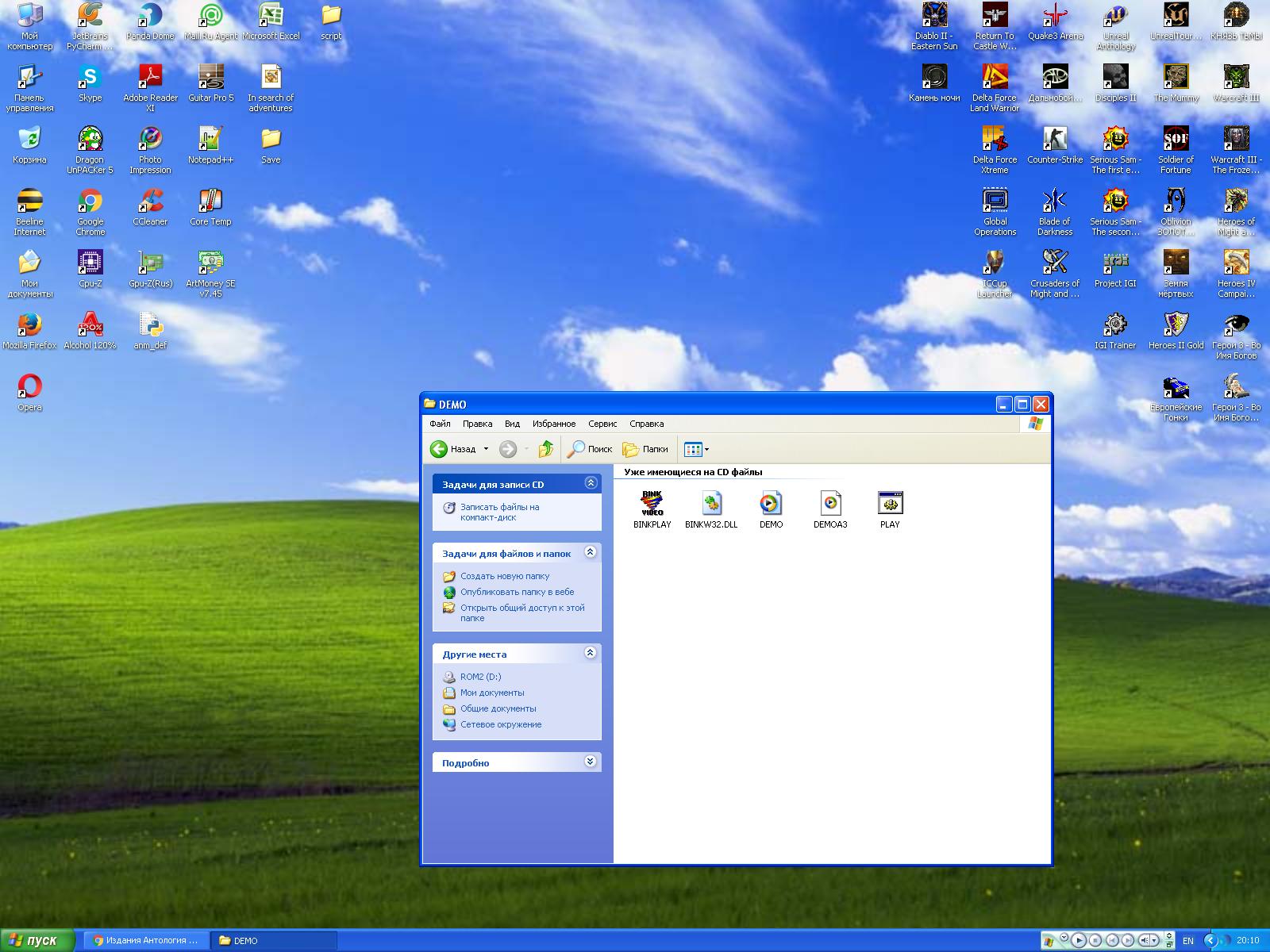Mute the taskbar media player
Image resolution: width=1270 pixels, height=952 pixels.
[1145, 940]
